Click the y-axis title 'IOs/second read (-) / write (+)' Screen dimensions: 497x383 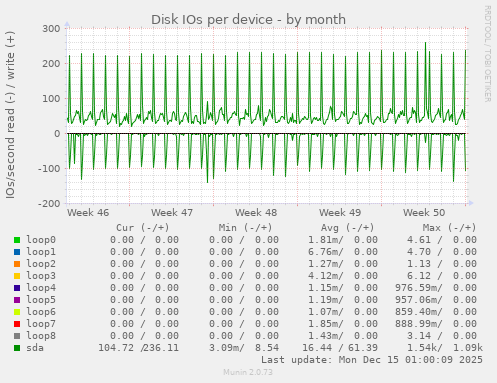[10, 115]
